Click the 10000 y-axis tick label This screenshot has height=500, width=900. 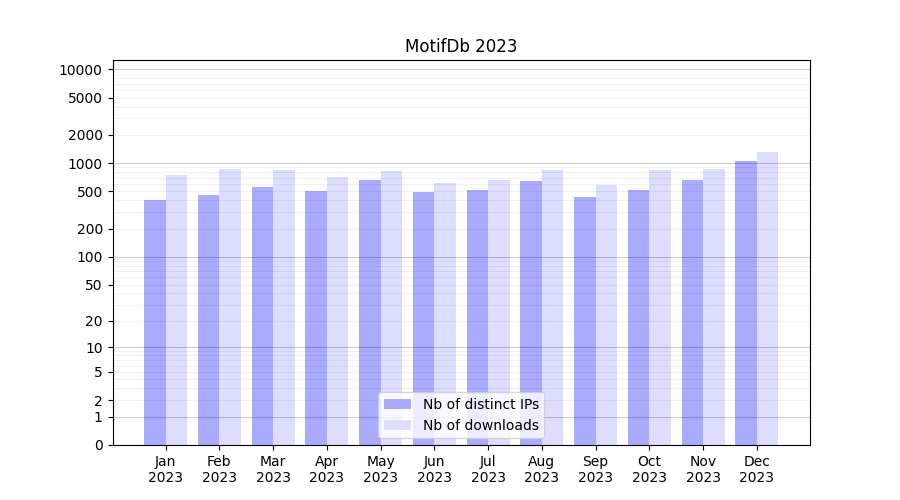[x=80, y=70]
